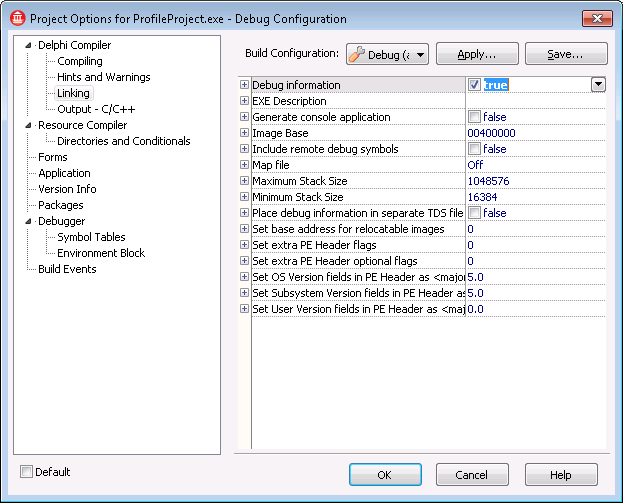Click the Project Options title bar icon
Screen dimensions: 623x503
pos(16,18)
